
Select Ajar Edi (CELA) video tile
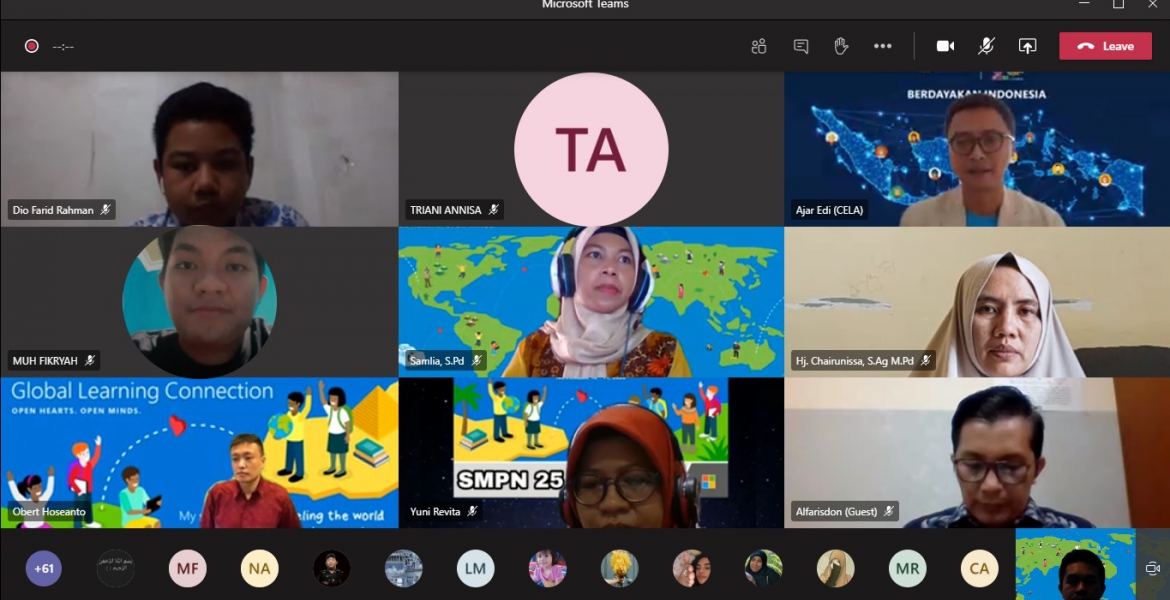[977, 149]
